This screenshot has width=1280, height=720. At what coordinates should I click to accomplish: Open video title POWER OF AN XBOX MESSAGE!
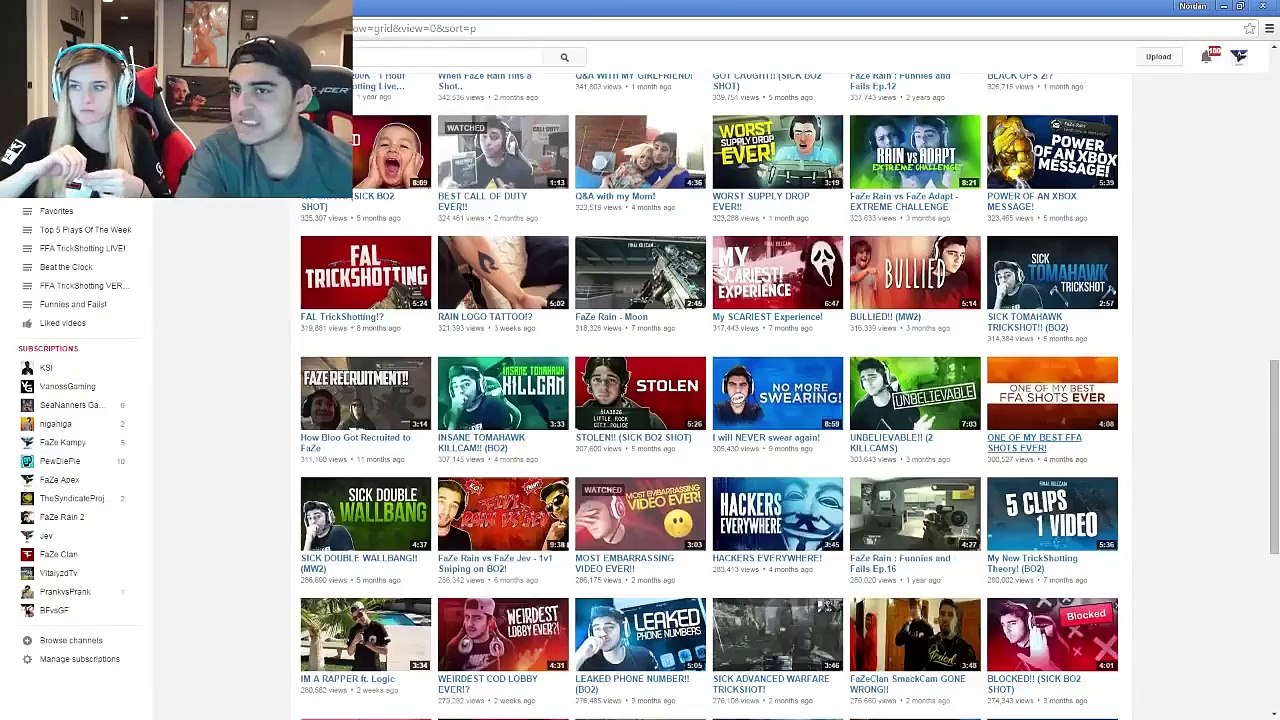1032,202
